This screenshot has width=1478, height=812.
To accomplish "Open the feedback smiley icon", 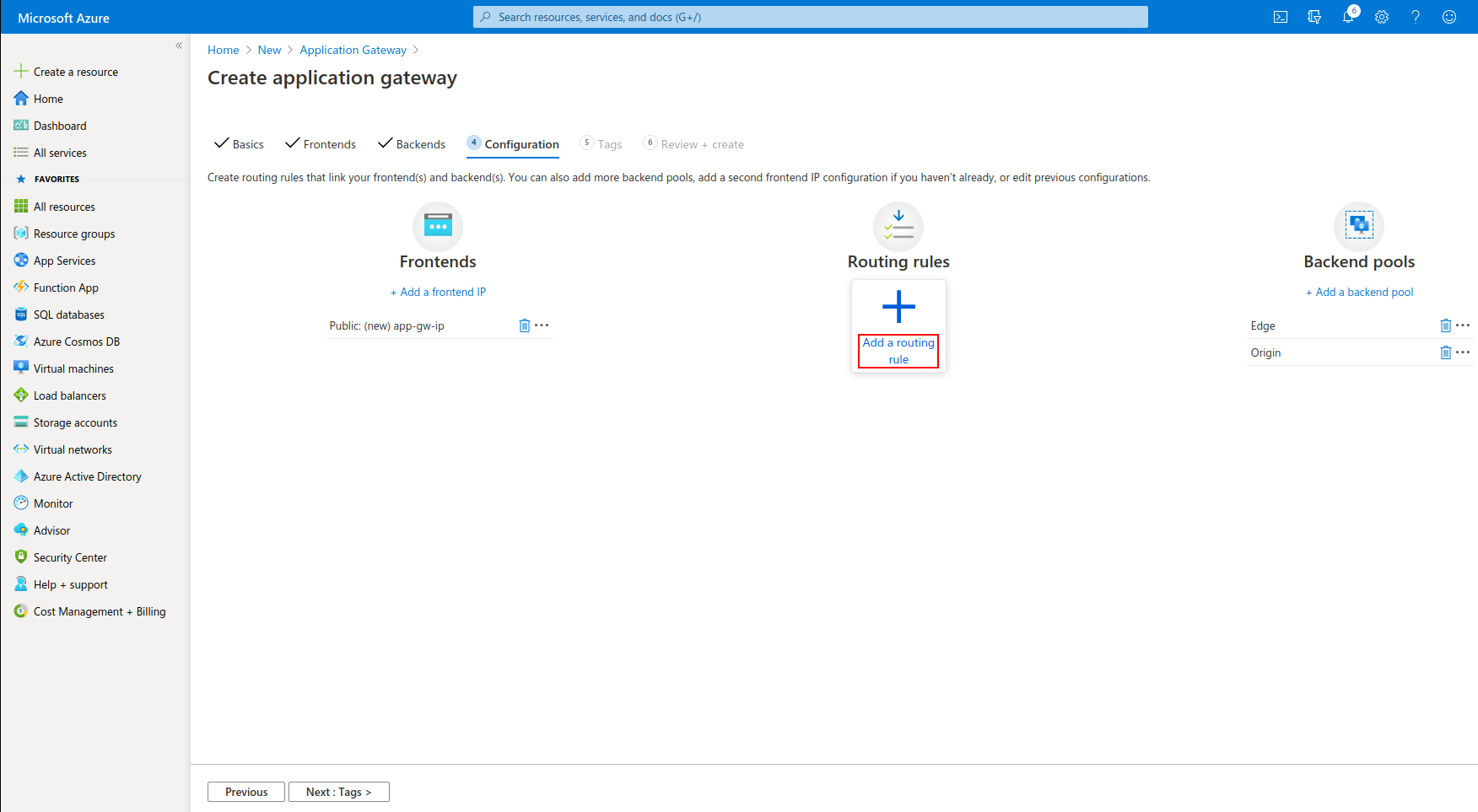I will [x=1449, y=17].
